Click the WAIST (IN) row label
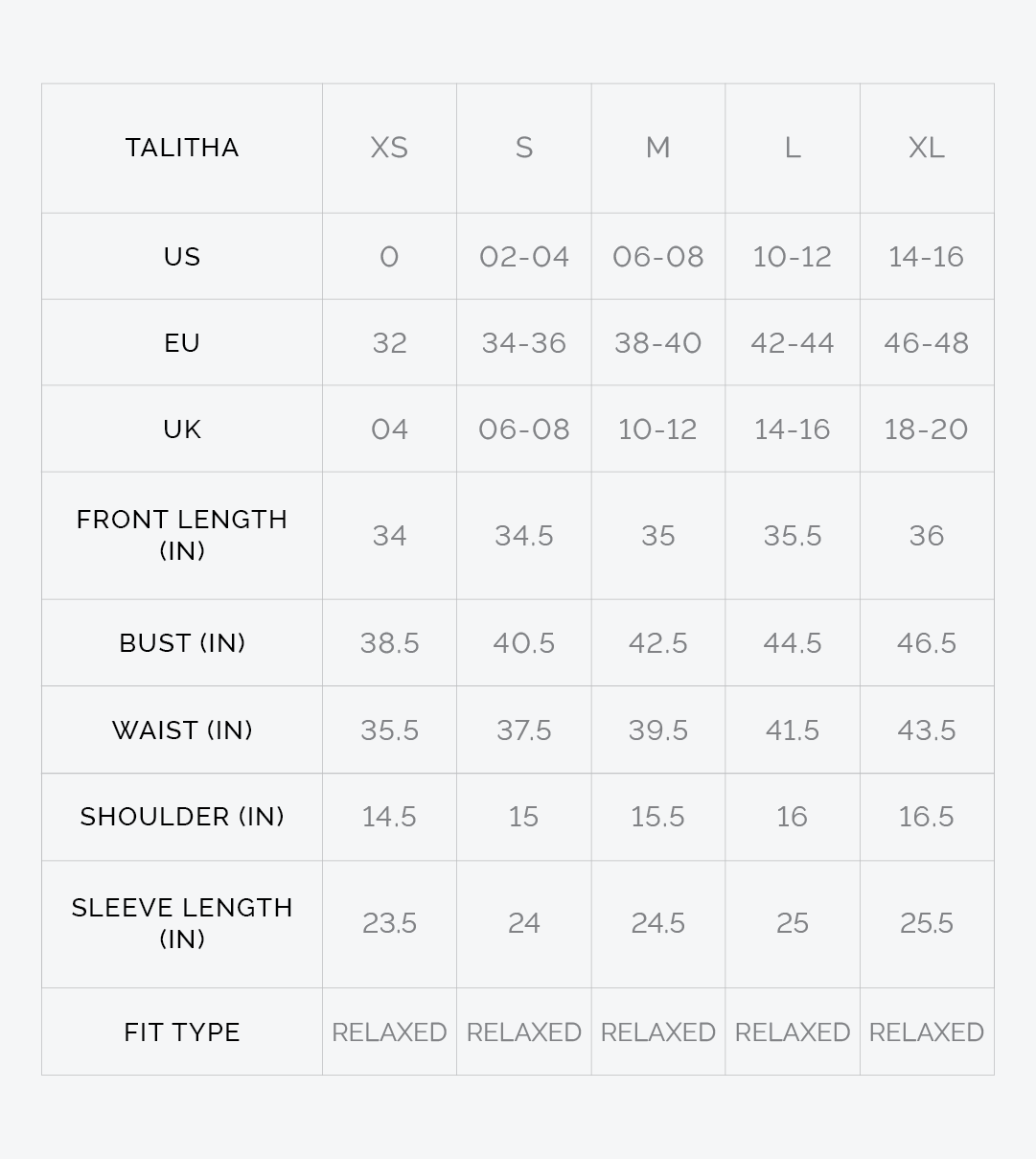 pos(182,730)
